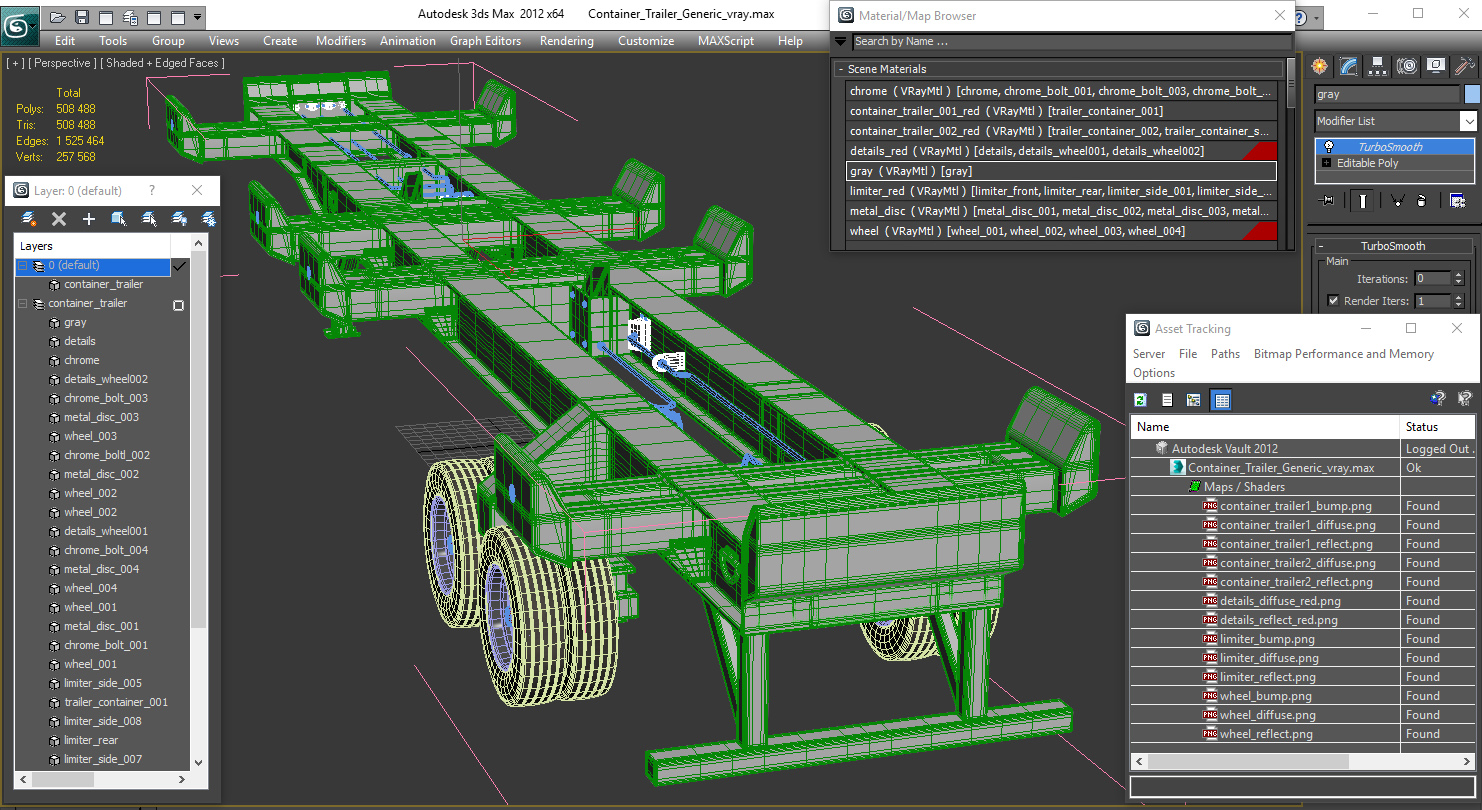
Task: Select the limiter_rear layer object
Action: point(91,740)
